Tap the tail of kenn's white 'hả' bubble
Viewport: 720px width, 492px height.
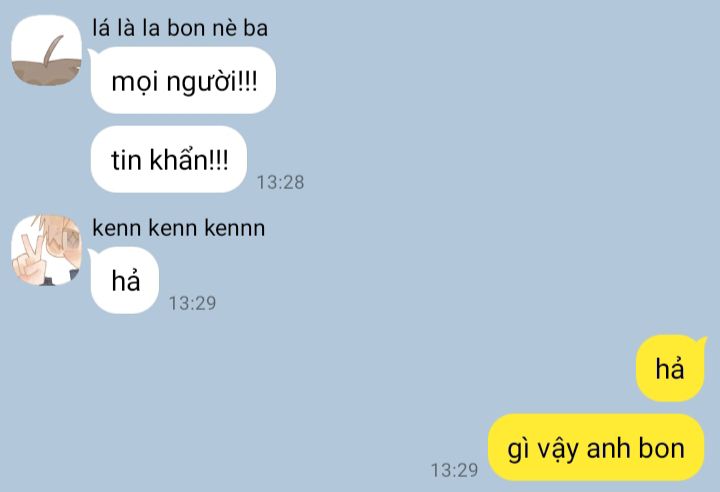91,254
